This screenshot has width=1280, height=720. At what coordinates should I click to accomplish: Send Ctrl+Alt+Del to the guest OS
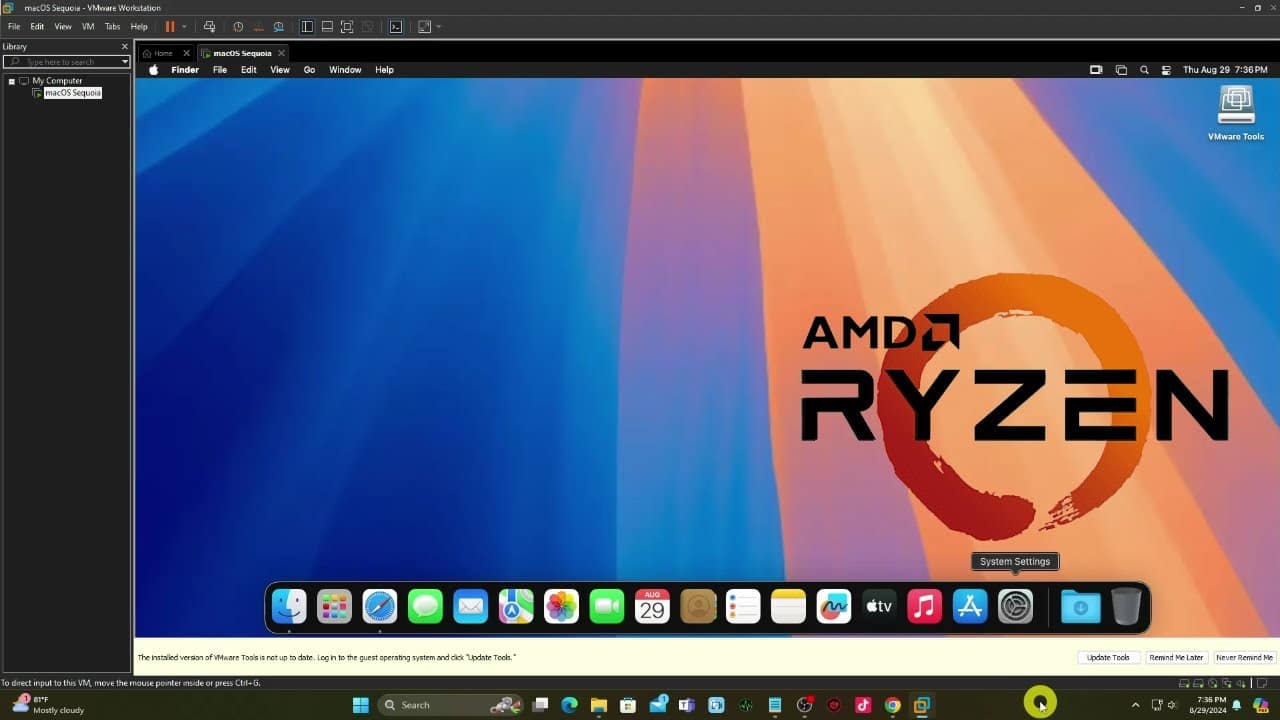209,27
